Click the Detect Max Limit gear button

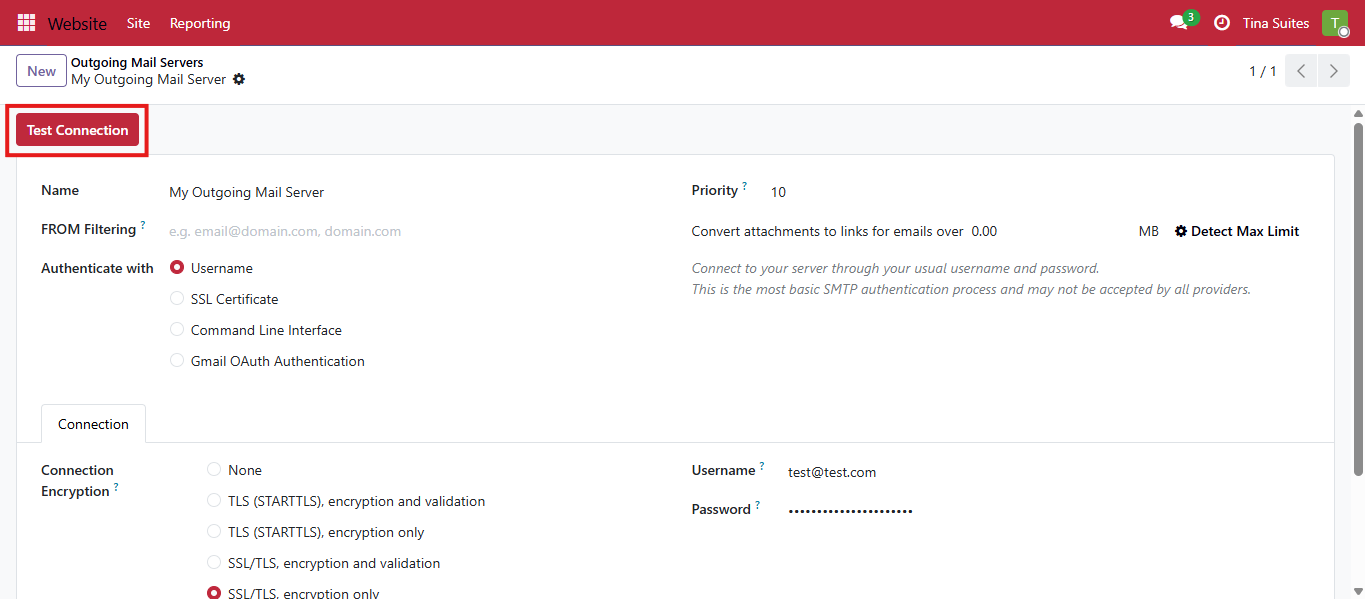tap(1236, 231)
